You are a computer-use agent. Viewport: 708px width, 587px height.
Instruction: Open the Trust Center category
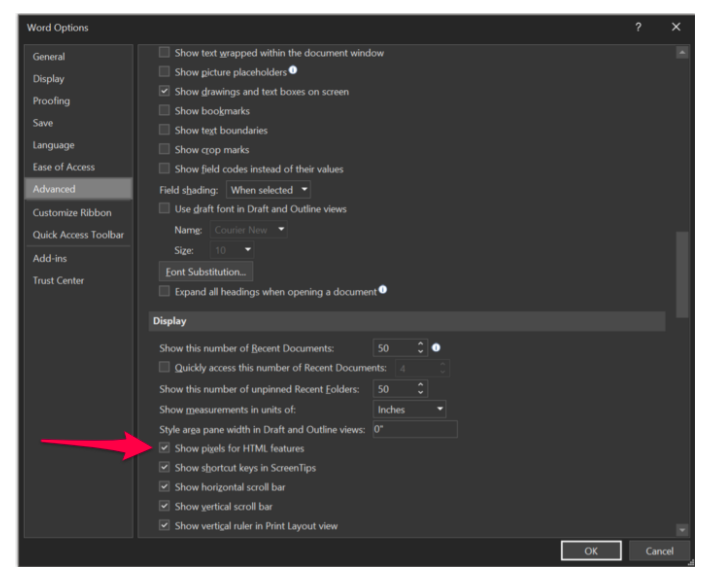tap(58, 281)
